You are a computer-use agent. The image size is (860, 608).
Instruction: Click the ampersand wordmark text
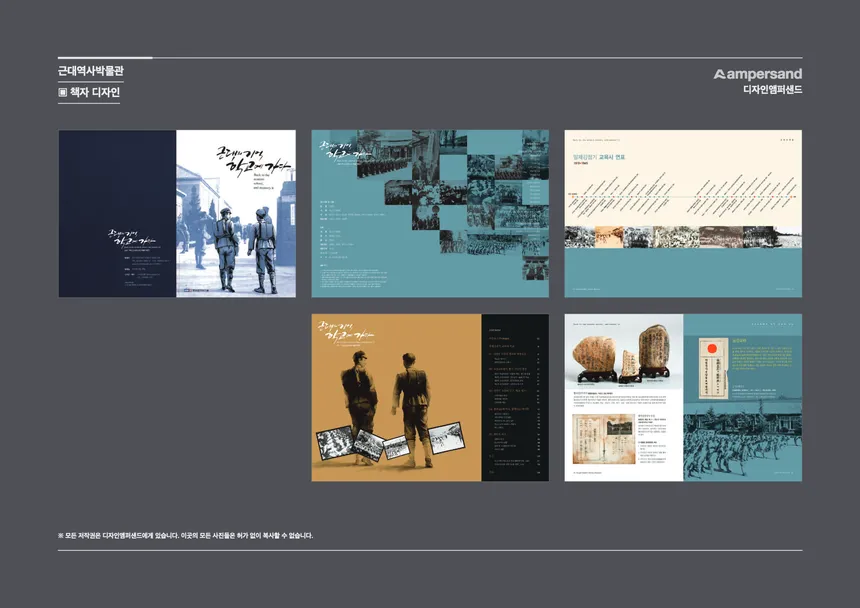pos(765,74)
